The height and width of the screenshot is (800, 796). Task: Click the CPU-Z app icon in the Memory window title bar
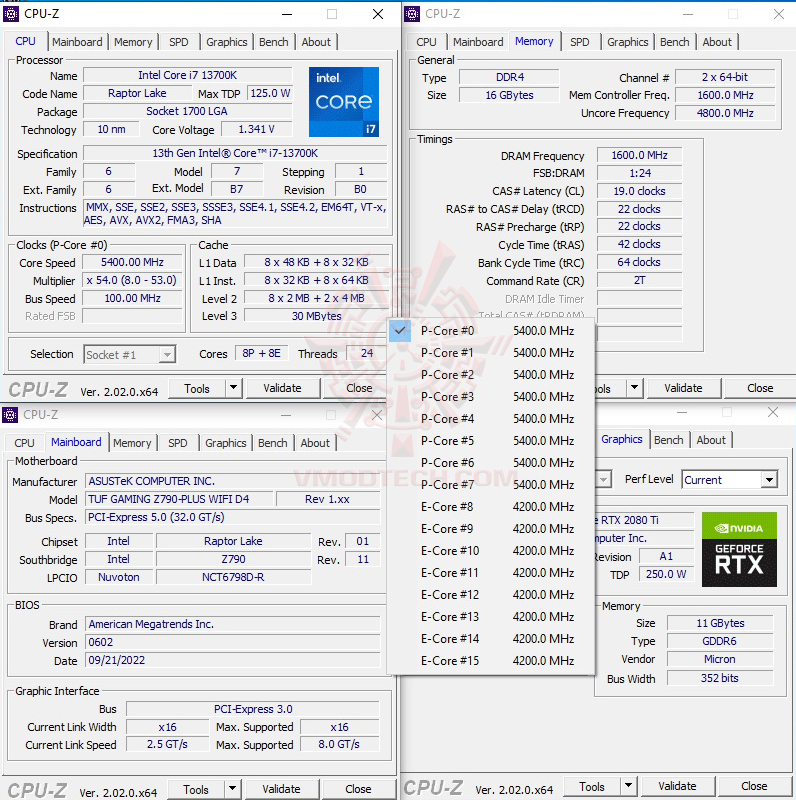(412, 14)
